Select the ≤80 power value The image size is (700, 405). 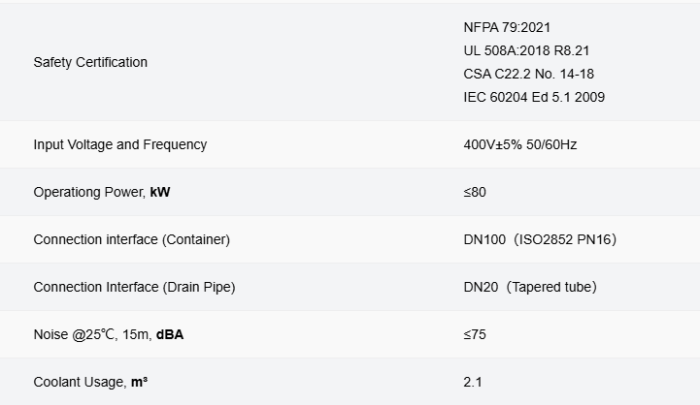tap(475, 192)
